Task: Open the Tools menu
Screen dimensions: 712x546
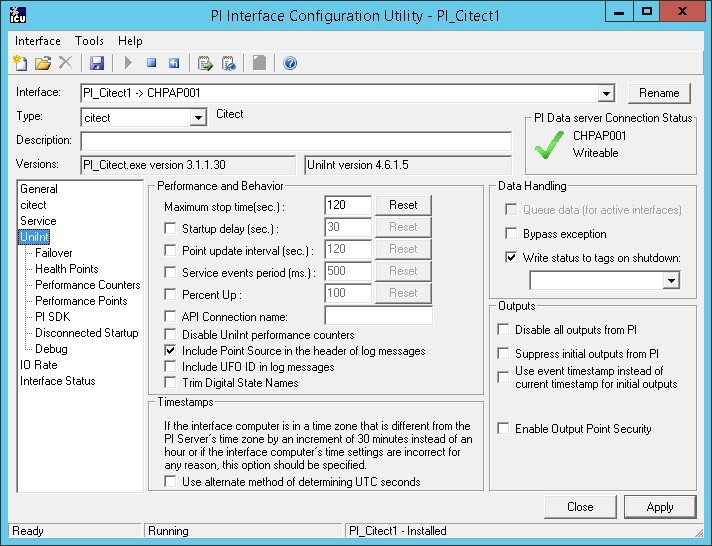Action: [x=89, y=41]
